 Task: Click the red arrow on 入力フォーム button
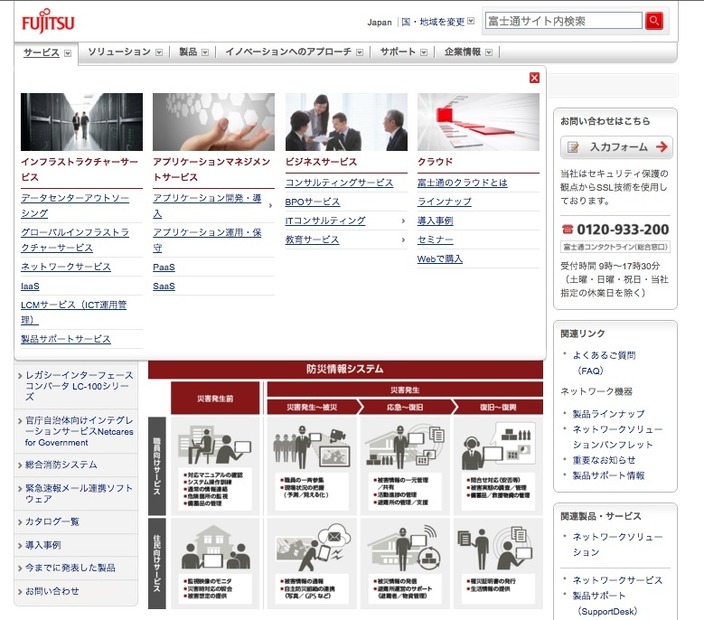[661, 147]
